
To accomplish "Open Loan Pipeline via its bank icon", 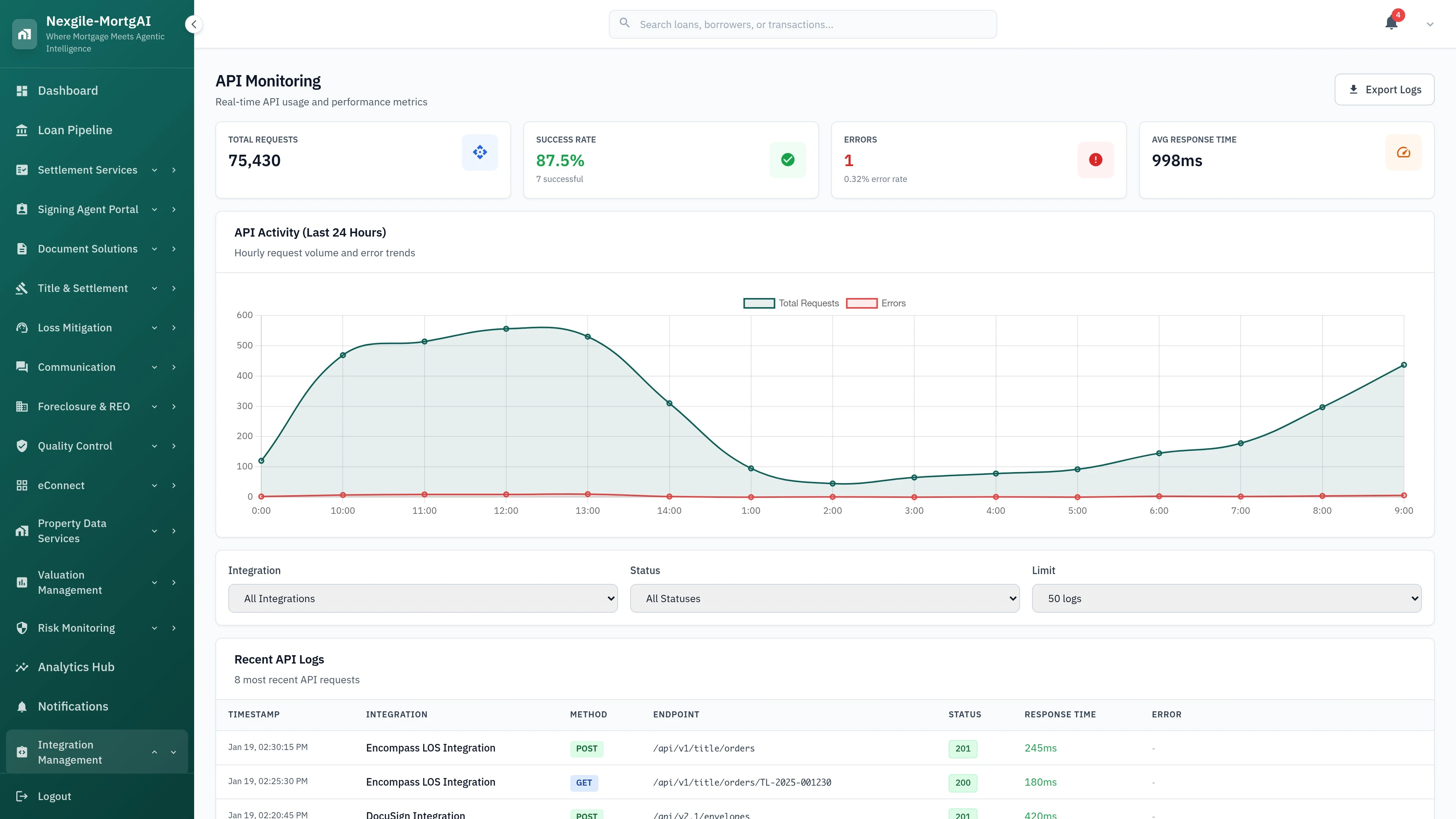I will click(x=22, y=129).
